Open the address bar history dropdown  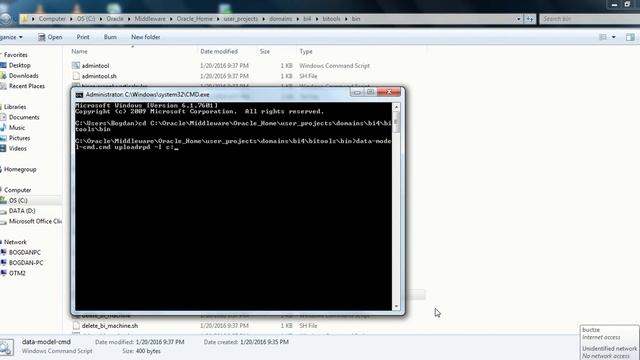[x=519, y=19]
